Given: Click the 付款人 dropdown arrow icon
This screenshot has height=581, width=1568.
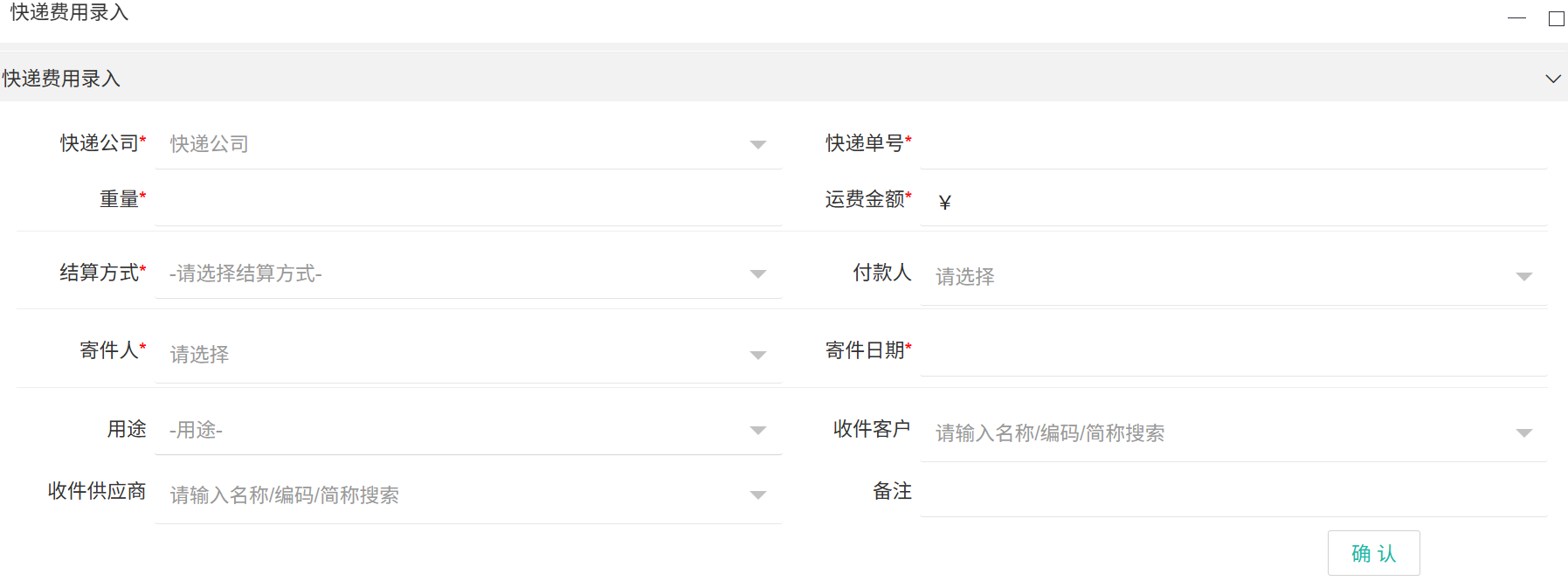Looking at the screenshot, I should pos(1524,277).
